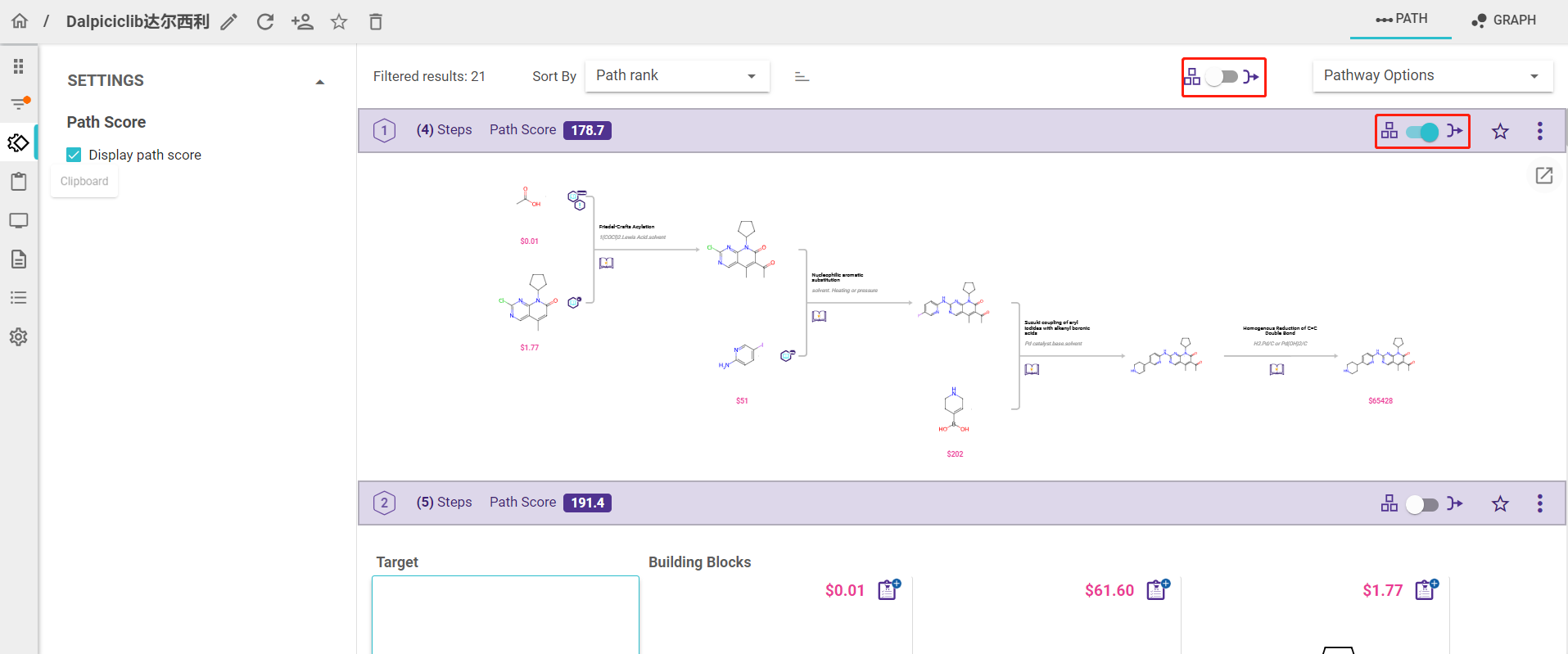
Task: Click the add person share icon
Action: click(x=302, y=22)
